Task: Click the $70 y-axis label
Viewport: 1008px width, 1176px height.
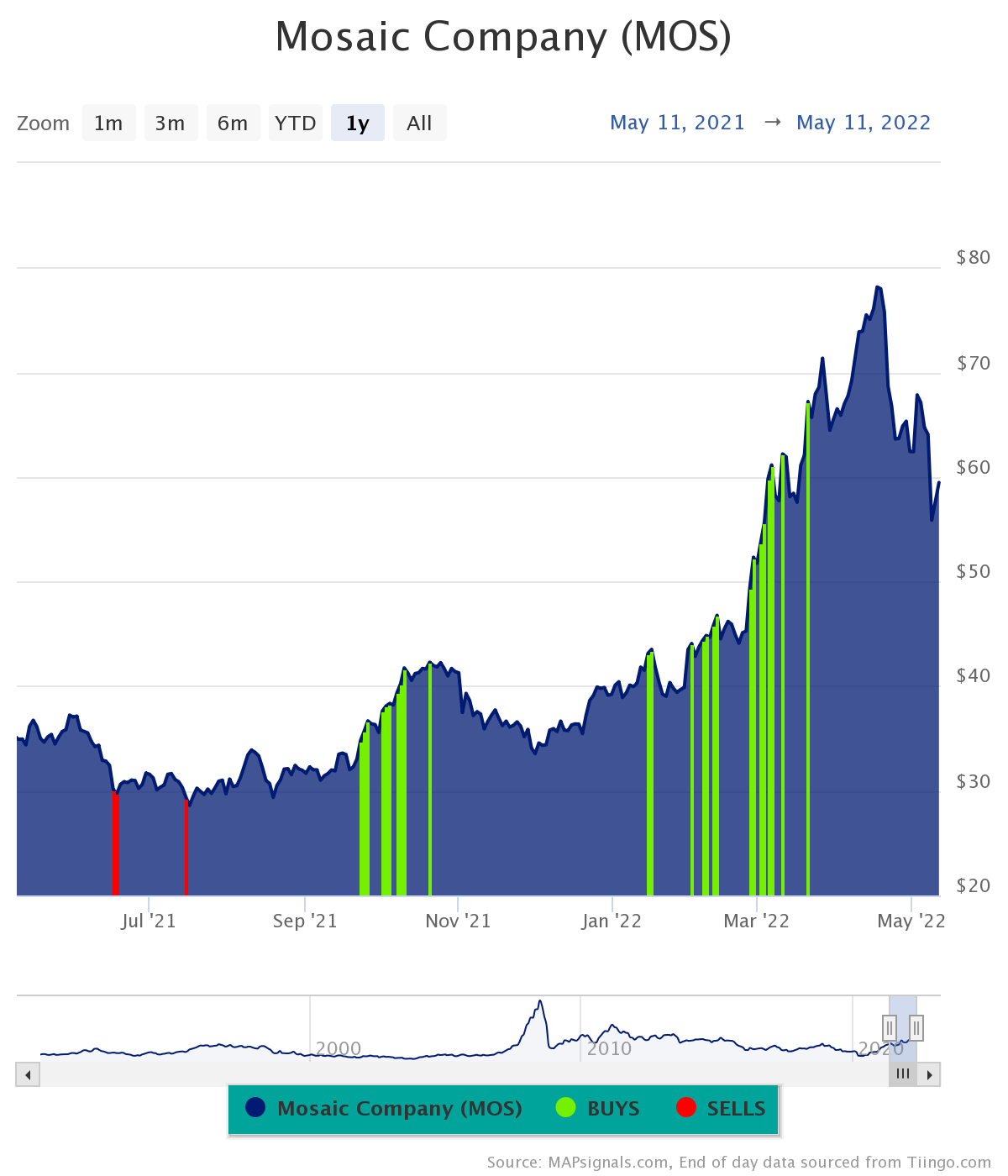Action: tap(974, 364)
